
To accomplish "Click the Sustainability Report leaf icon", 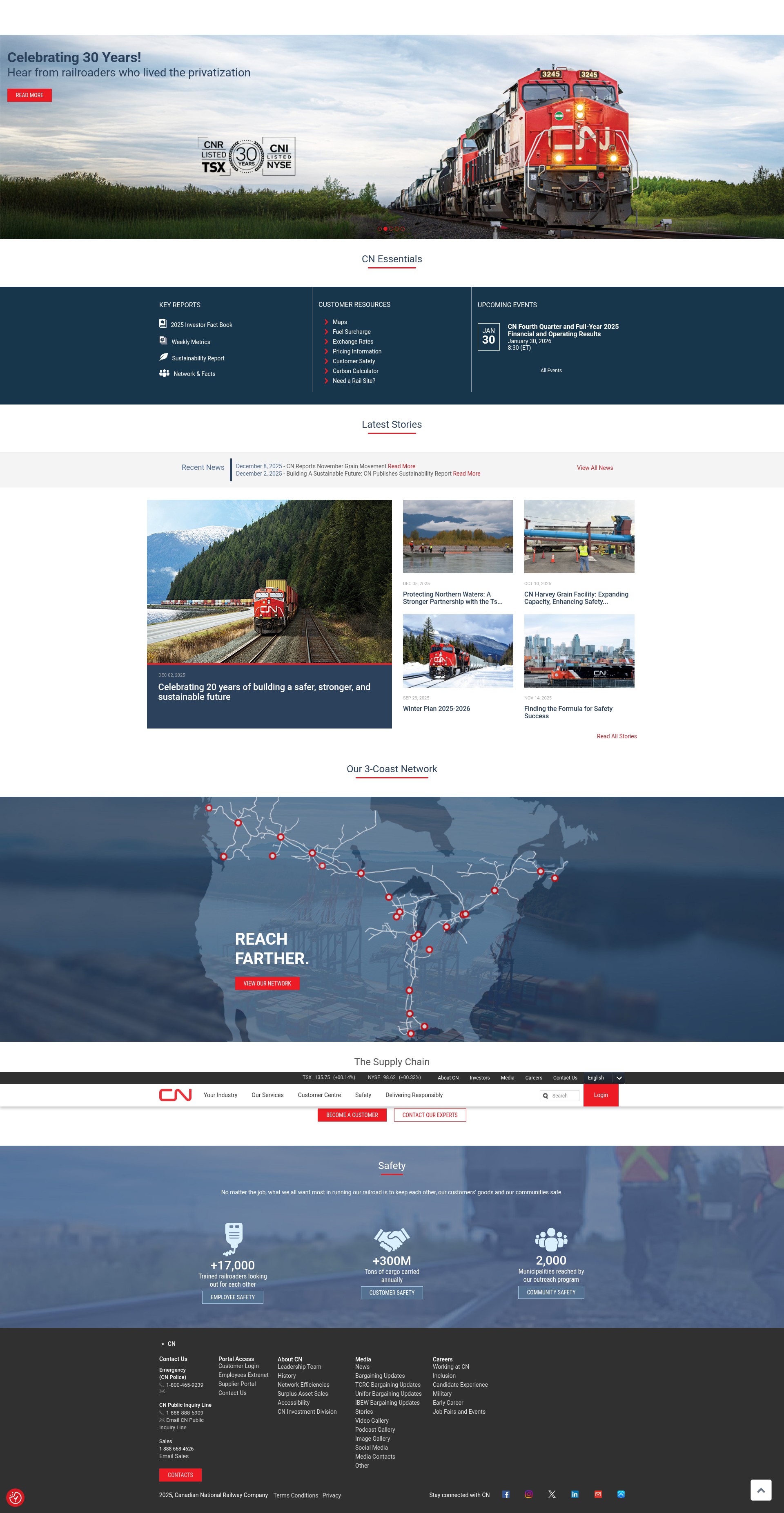I will tap(163, 357).
